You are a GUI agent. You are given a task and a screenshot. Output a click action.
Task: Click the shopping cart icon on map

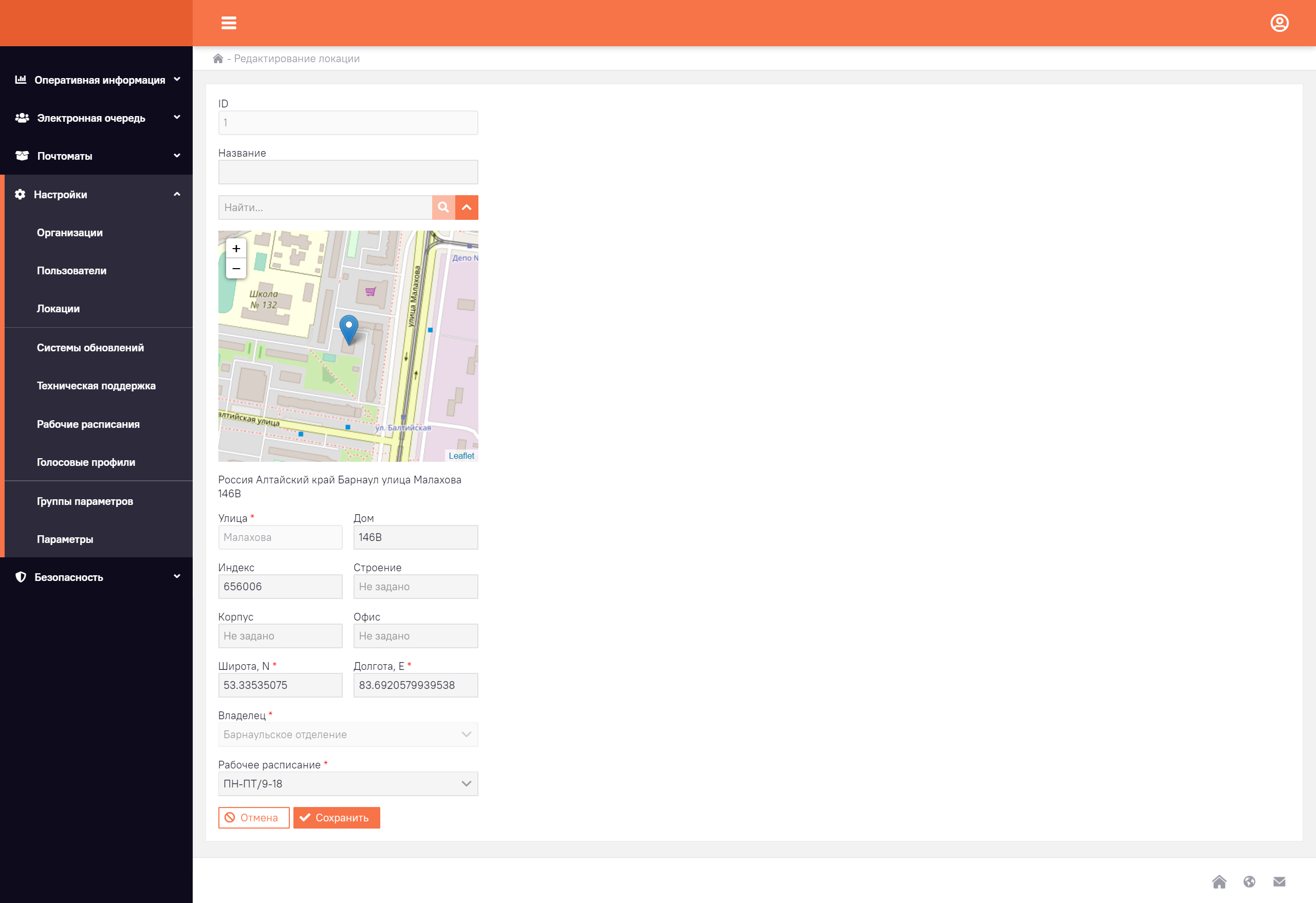[x=370, y=292]
